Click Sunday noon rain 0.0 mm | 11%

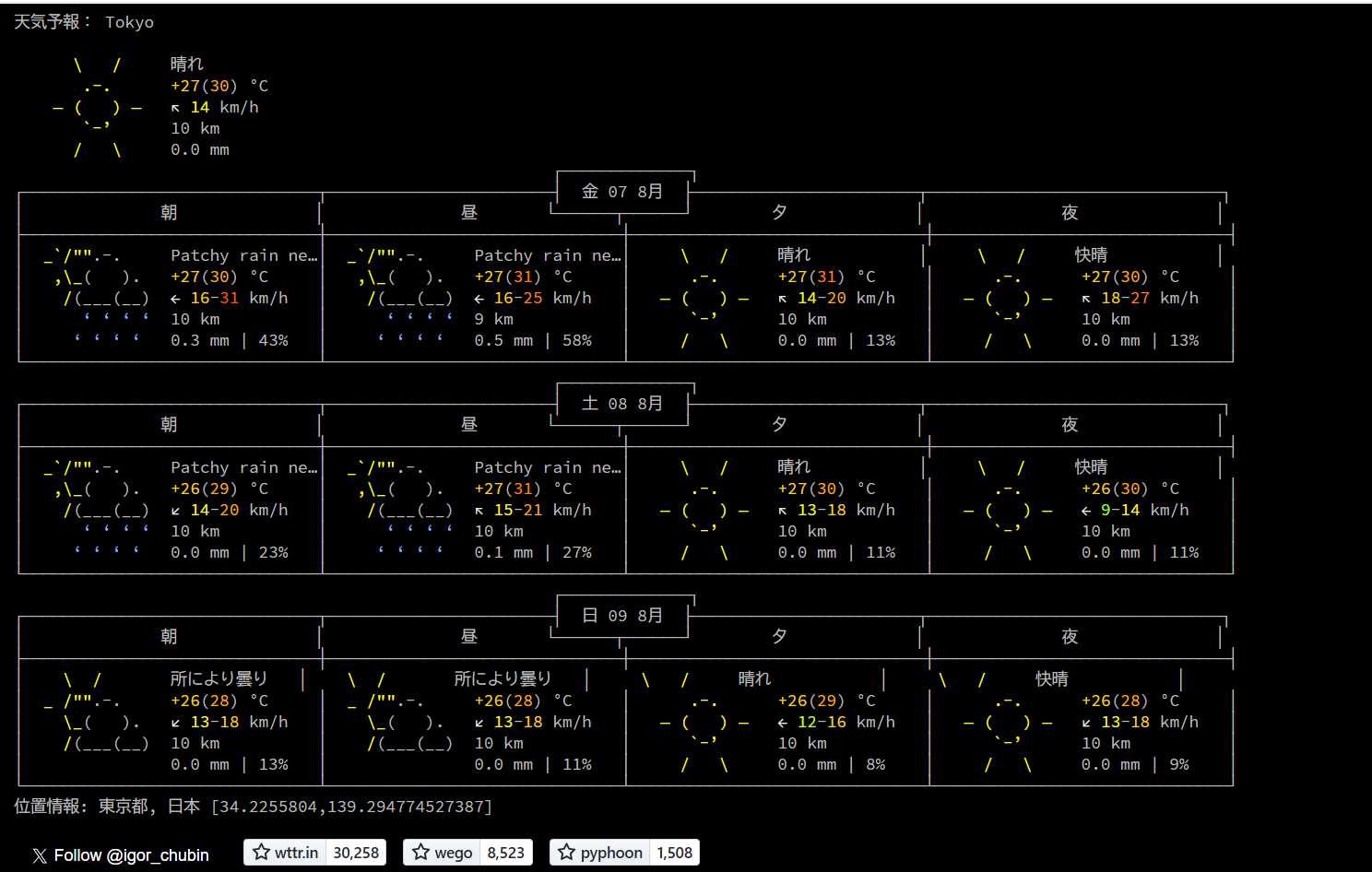click(x=533, y=764)
